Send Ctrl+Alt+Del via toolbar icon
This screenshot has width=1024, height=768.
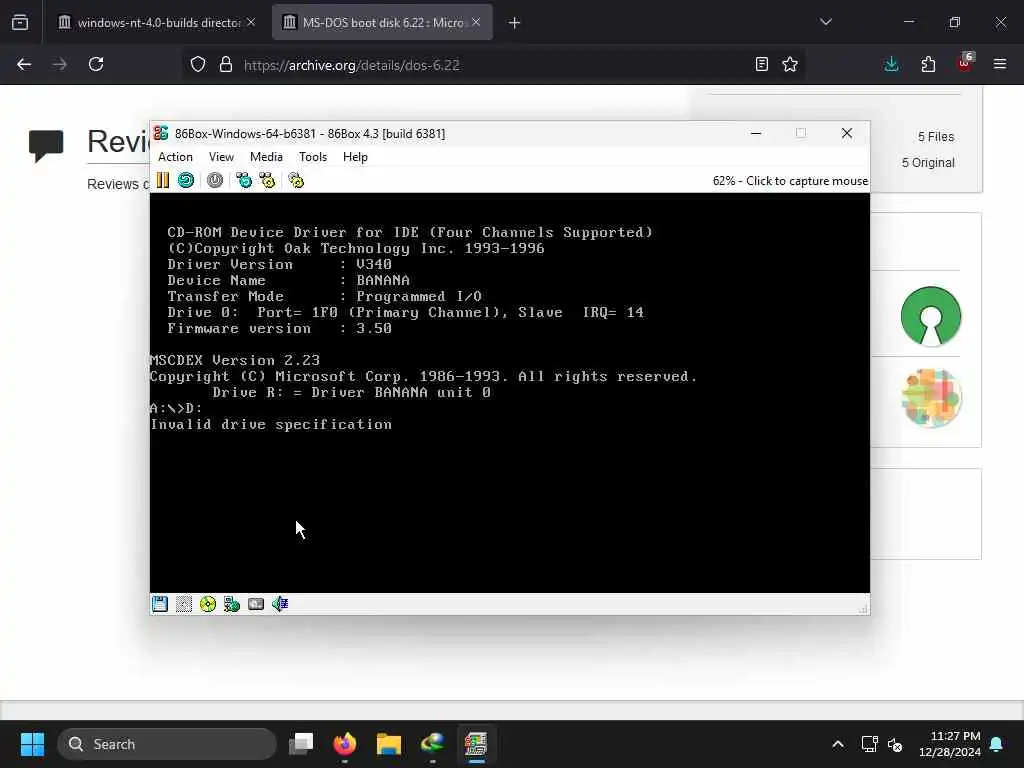click(x=244, y=180)
